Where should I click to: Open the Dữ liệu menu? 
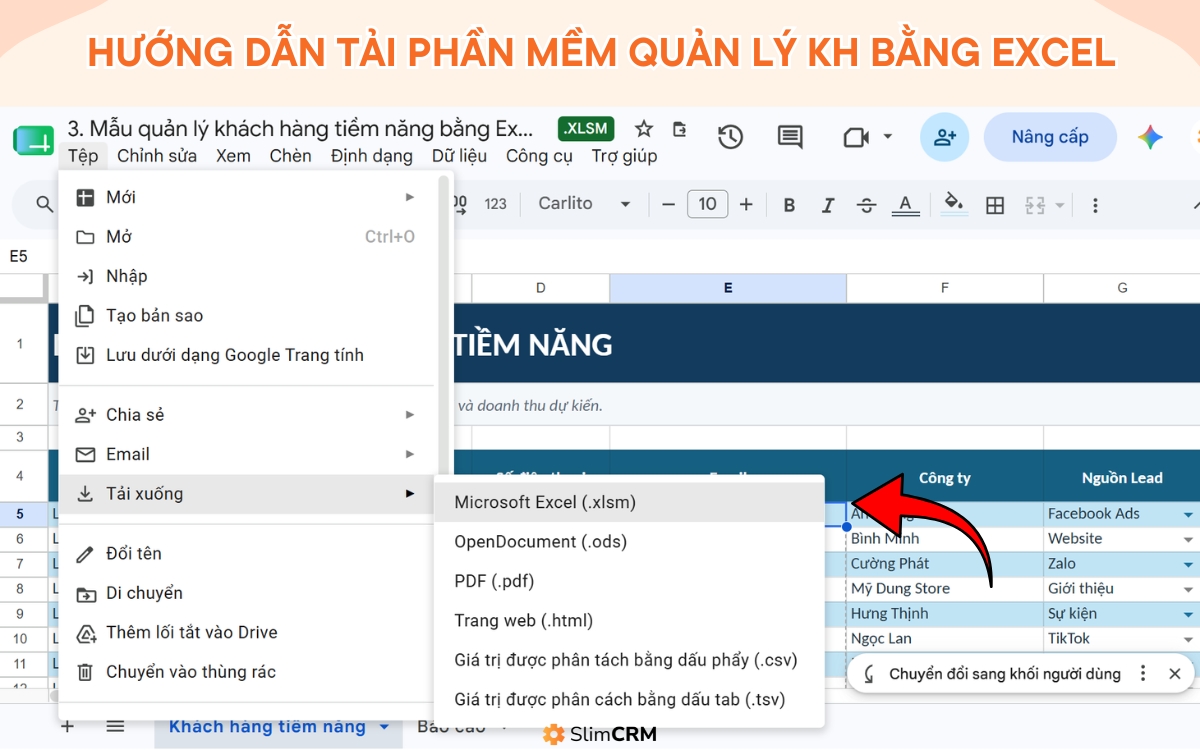point(460,156)
